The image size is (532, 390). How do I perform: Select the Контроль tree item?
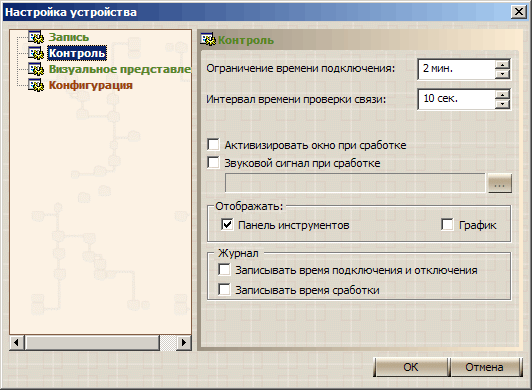coord(77,53)
